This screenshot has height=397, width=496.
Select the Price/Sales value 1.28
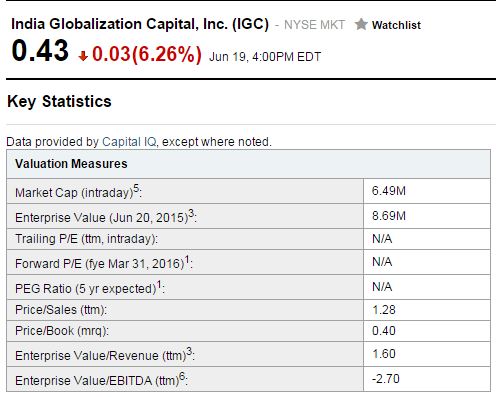384,310
